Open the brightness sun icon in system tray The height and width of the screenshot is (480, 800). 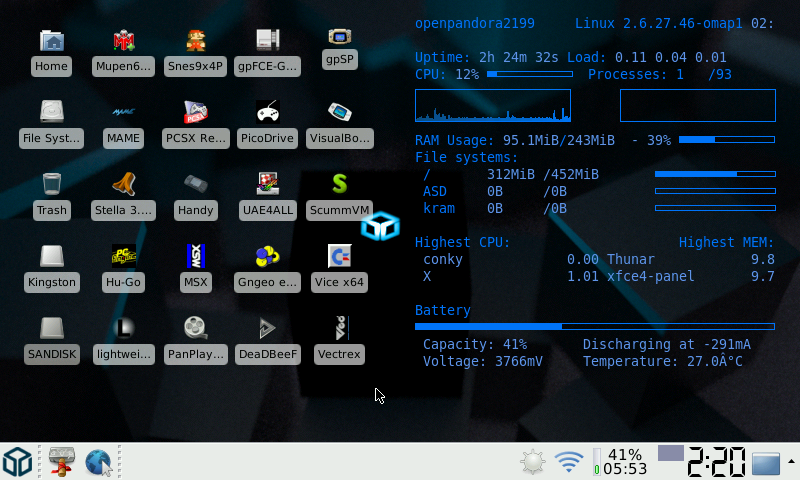[x=533, y=462]
